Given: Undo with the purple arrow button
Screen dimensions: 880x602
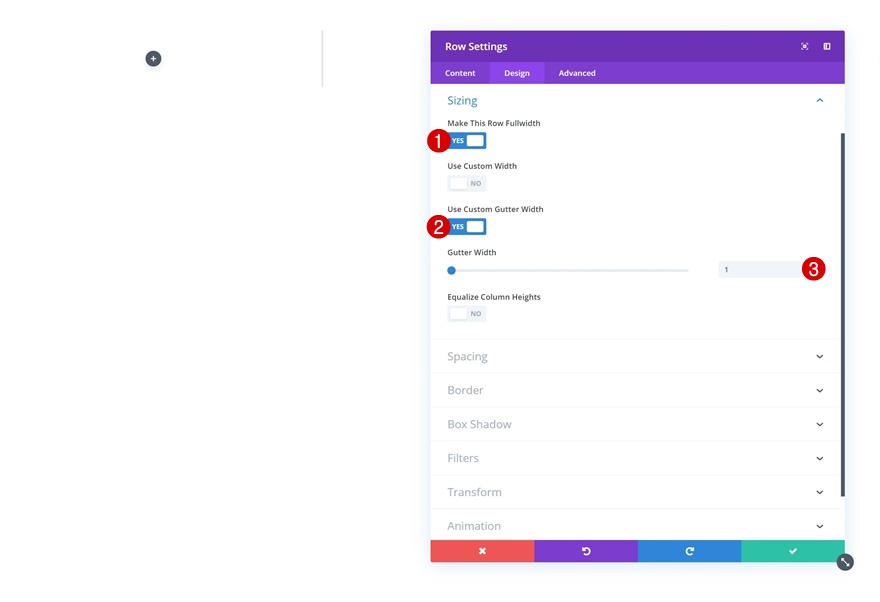Looking at the screenshot, I should (586, 551).
